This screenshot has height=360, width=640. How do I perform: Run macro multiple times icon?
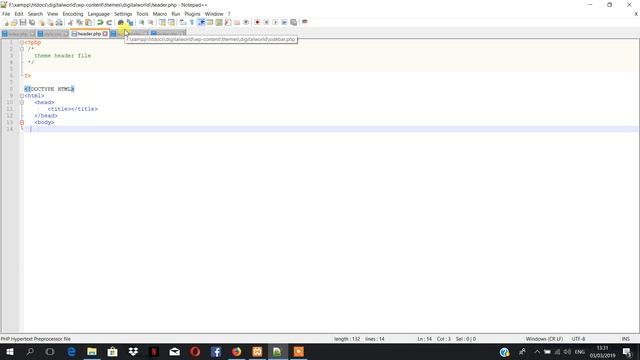[x=284, y=22]
